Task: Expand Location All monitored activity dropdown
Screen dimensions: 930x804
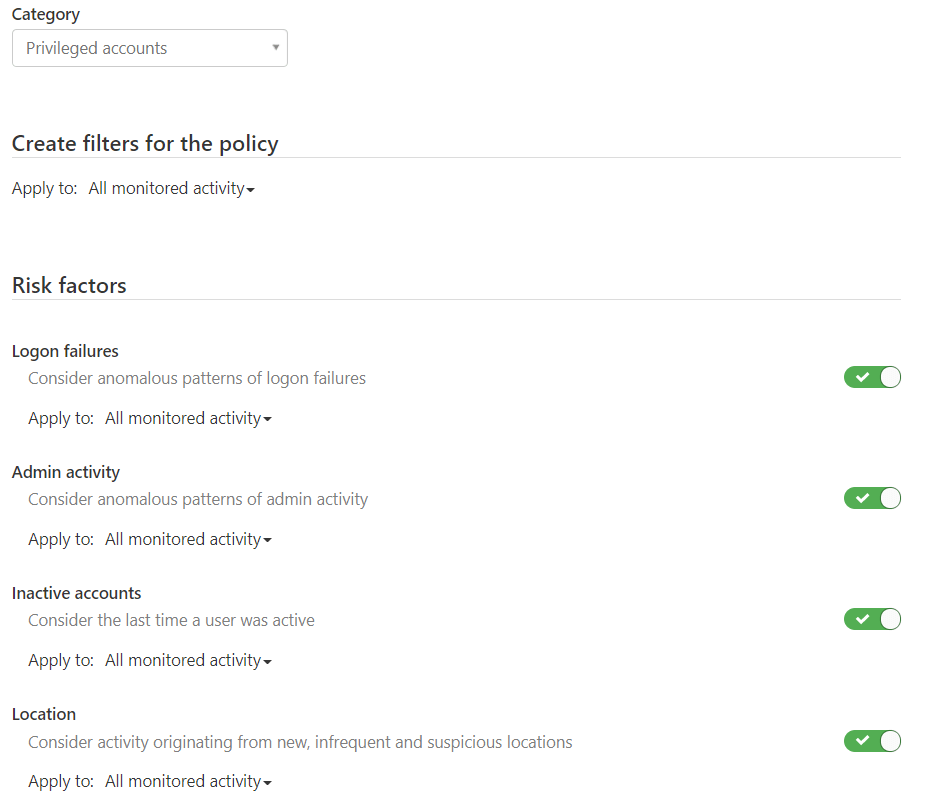Action: coord(188,781)
